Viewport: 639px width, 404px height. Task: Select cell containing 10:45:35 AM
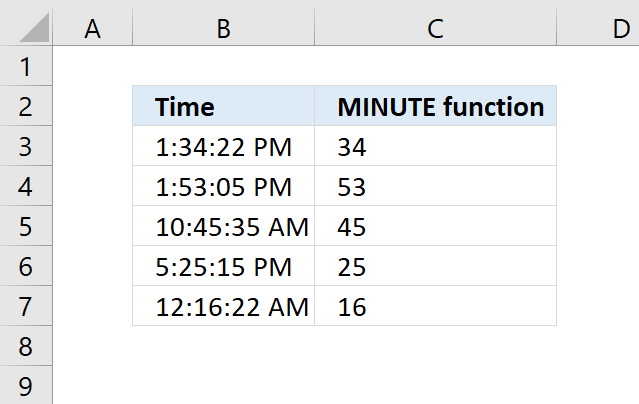point(223,226)
